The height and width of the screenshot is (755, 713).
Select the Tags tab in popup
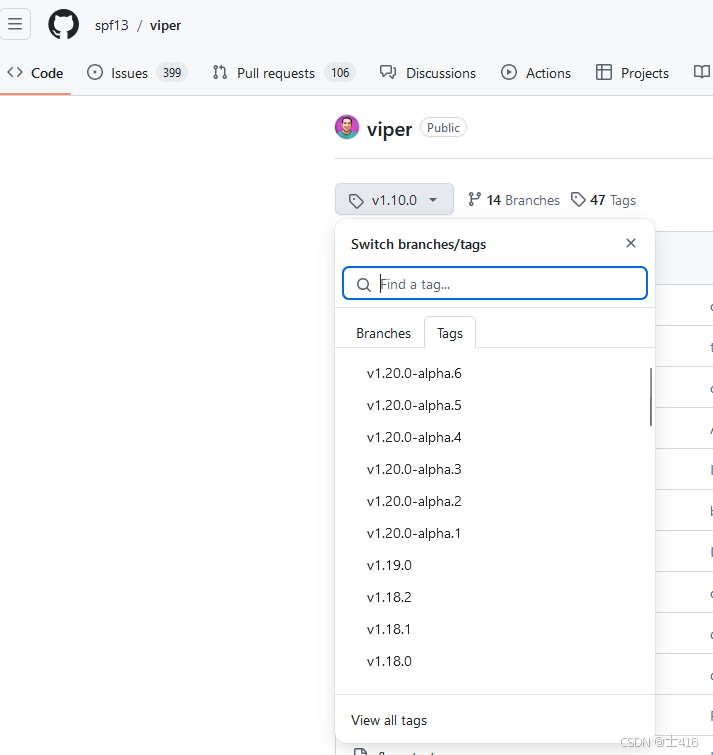tap(450, 333)
